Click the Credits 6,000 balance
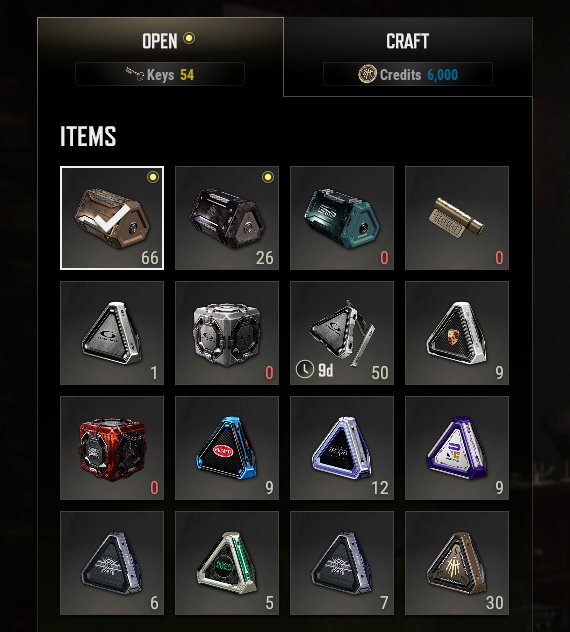Screen dimensions: 570x632 pos(408,74)
